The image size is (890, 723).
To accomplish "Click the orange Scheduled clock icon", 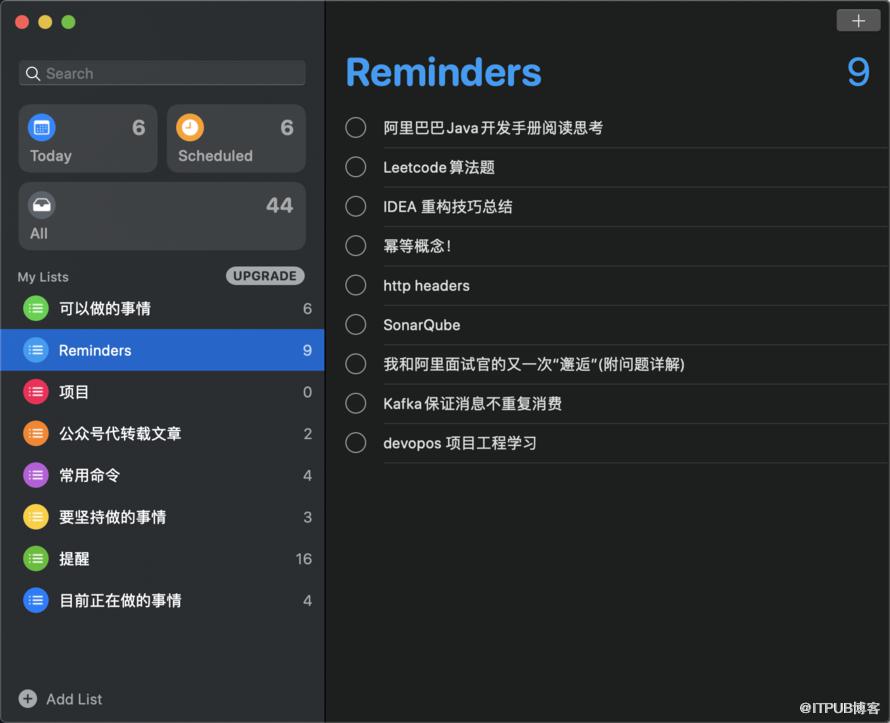I will [190, 128].
